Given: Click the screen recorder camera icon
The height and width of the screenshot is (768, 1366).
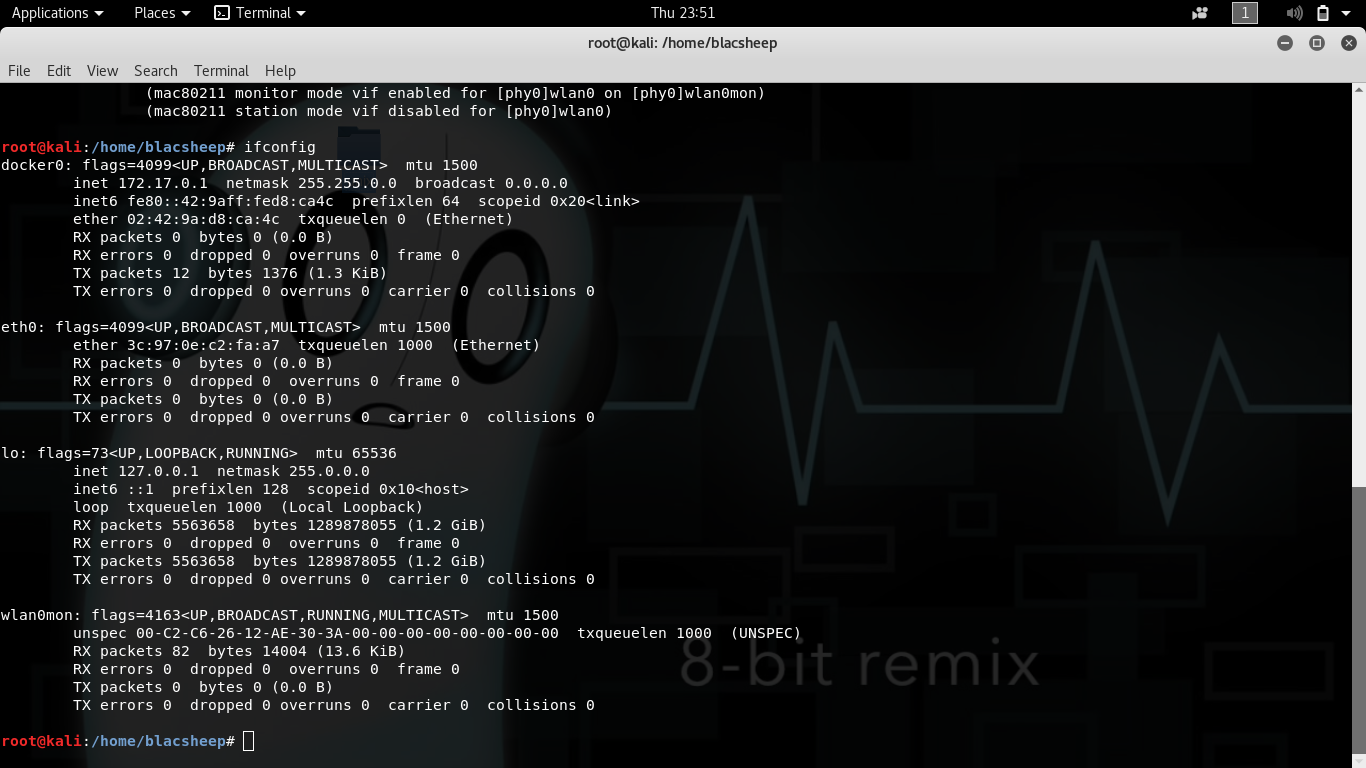Looking at the screenshot, I should point(1200,13).
